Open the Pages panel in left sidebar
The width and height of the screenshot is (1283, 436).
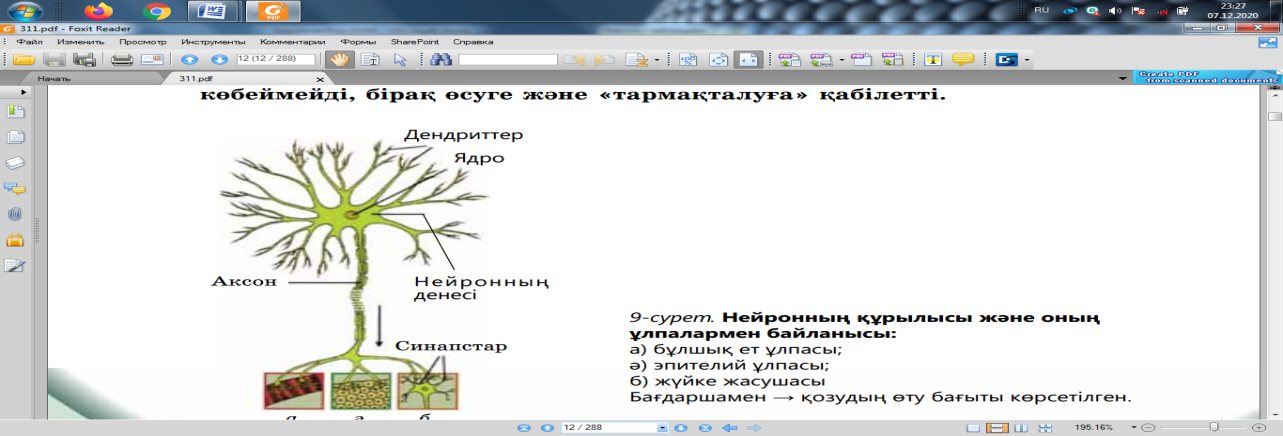[x=15, y=138]
